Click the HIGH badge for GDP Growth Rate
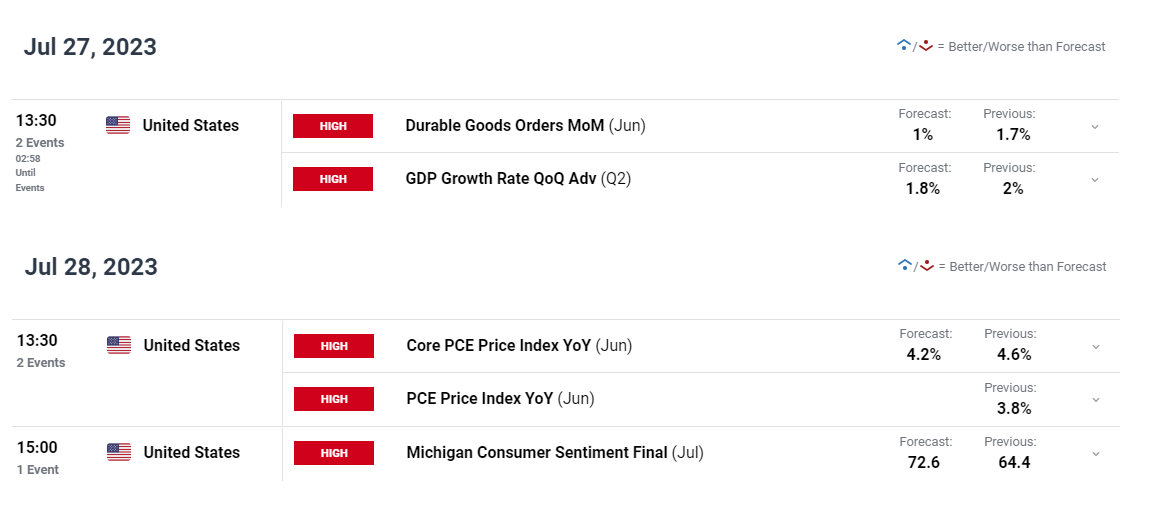This screenshot has width=1153, height=527. tap(333, 179)
